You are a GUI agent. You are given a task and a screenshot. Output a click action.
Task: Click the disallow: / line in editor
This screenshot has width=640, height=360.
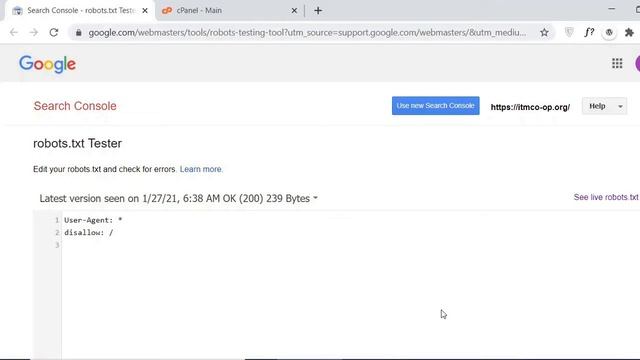click(x=89, y=232)
